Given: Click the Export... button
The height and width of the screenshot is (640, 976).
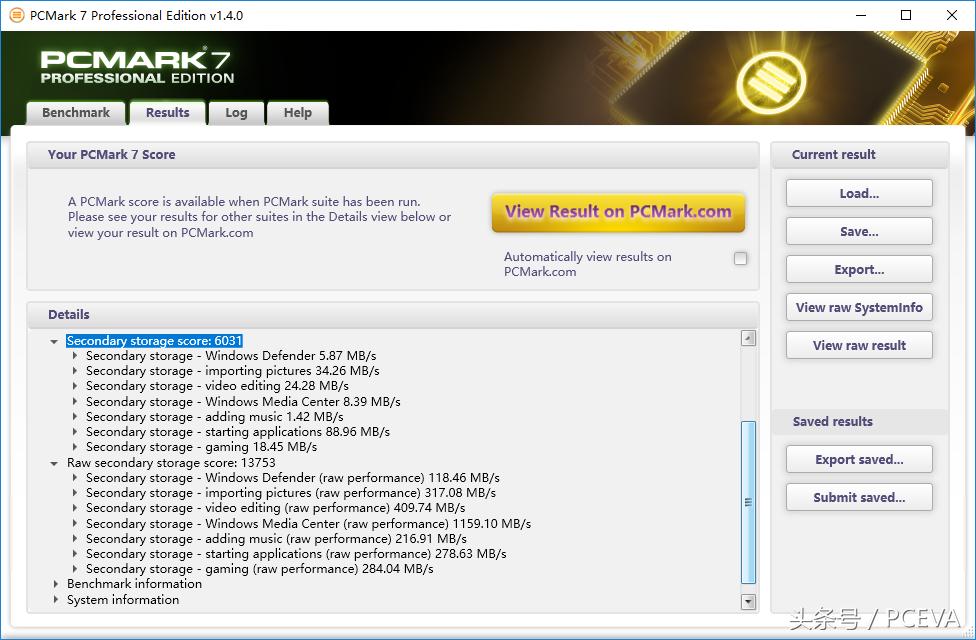Looking at the screenshot, I should click(x=859, y=270).
